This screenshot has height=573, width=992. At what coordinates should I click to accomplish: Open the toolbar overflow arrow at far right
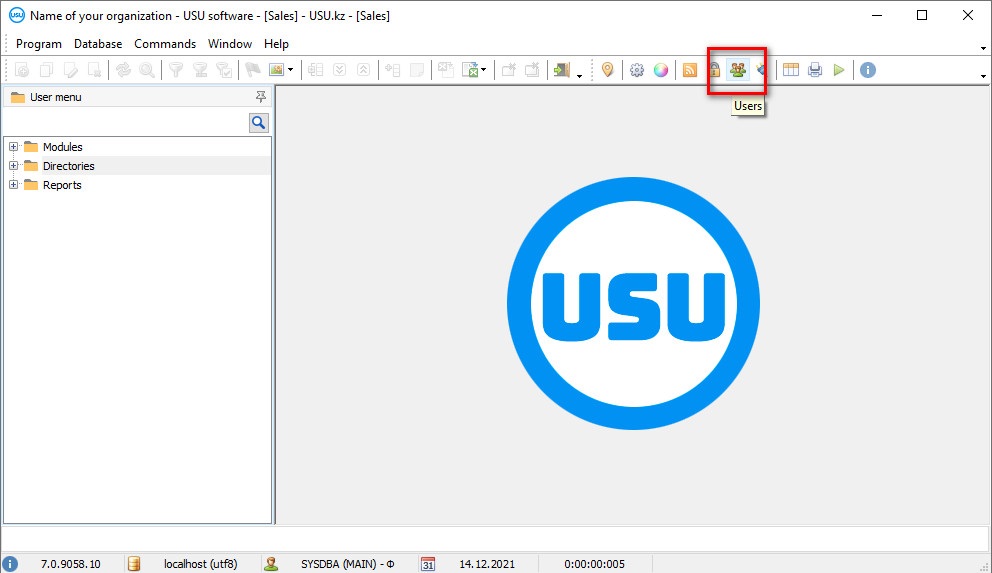(983, 77)
